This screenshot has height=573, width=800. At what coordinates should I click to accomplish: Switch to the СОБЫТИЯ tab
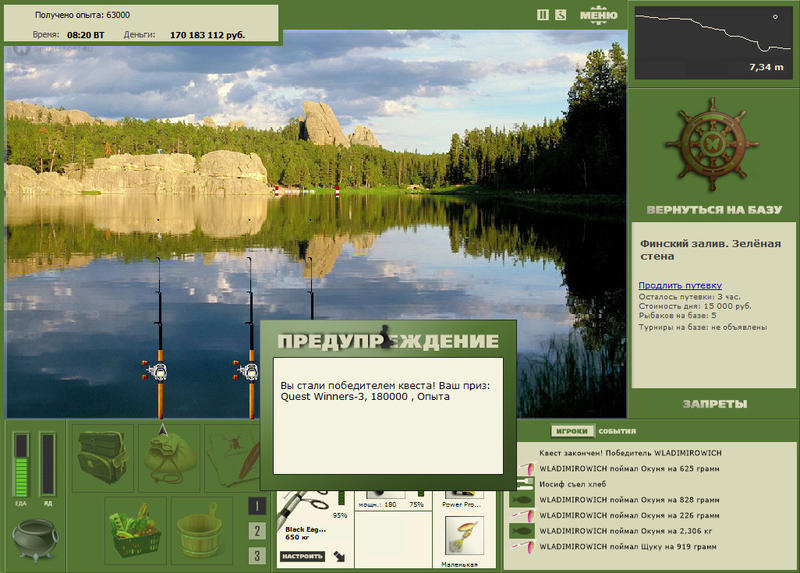pos(617,431)
